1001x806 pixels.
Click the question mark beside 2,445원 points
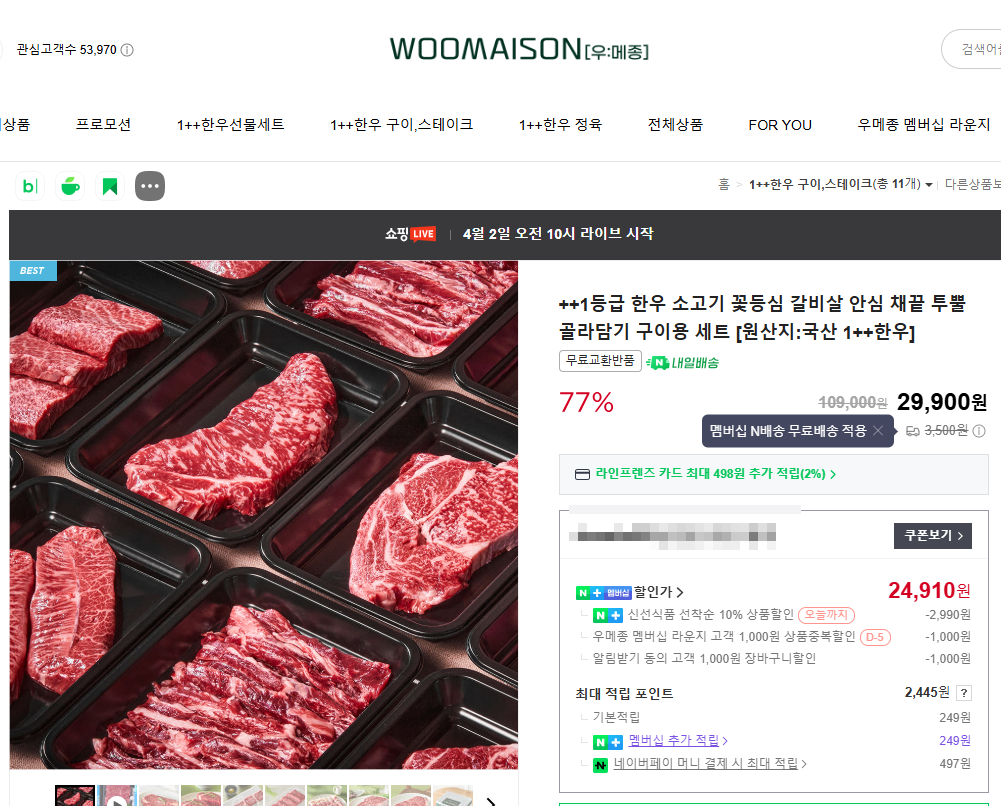(964, 693)
